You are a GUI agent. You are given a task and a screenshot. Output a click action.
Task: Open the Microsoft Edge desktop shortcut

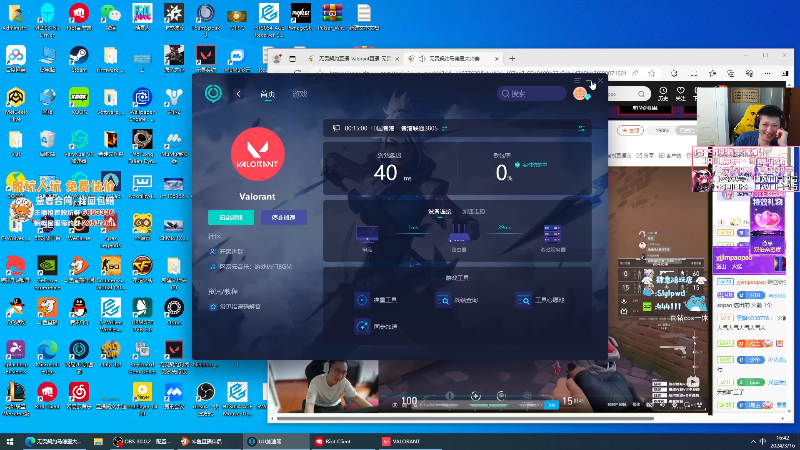click(x=47, y=356)
